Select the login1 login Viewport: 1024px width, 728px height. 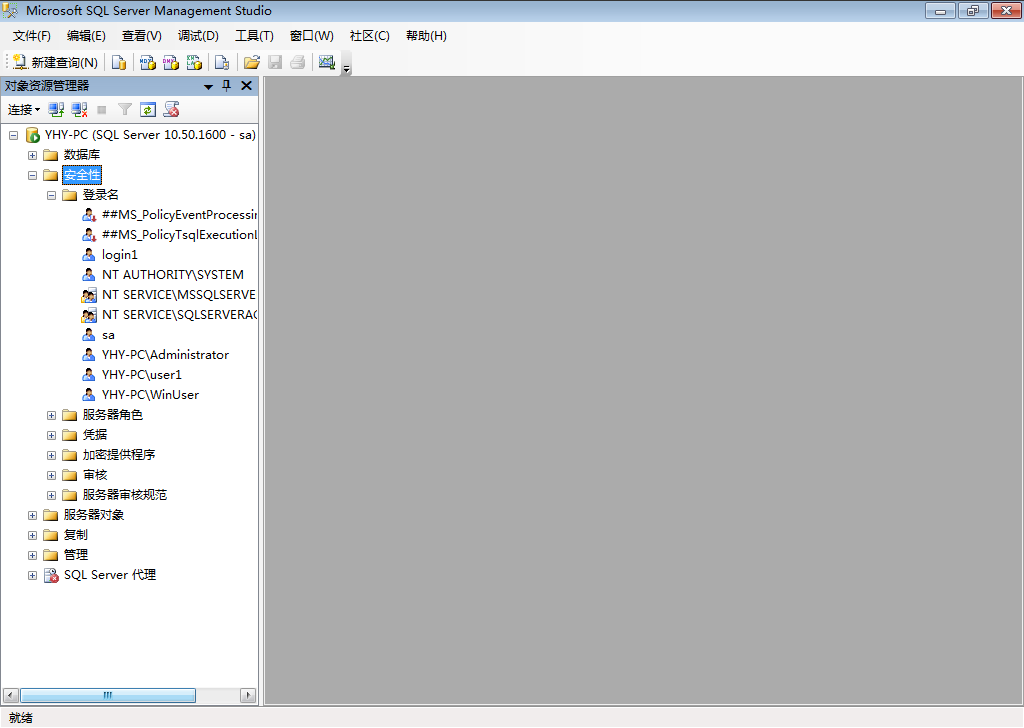coord(120,255)
